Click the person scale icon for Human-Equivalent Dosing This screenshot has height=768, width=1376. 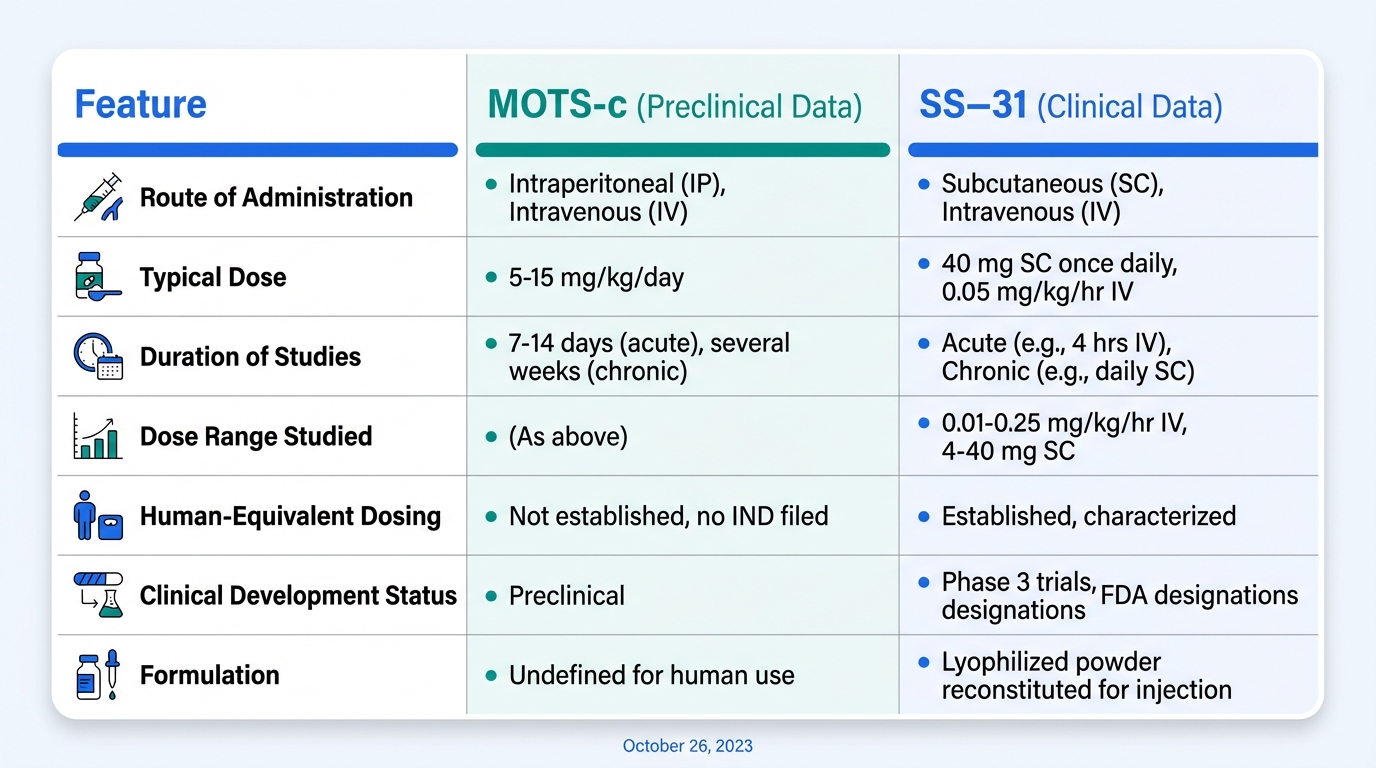[x=98, y=516]
